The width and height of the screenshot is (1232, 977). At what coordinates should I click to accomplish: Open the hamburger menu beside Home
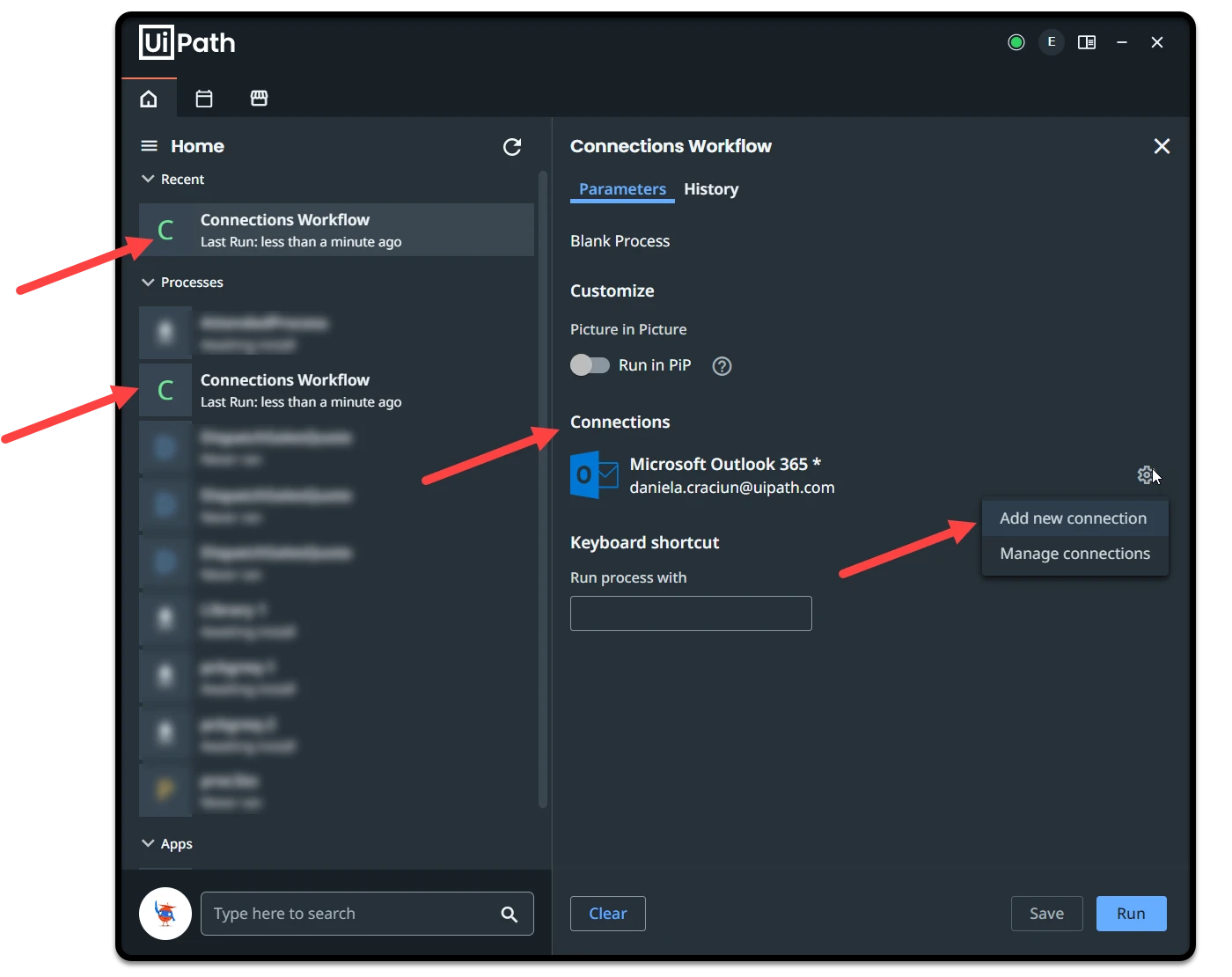[150, 146]
